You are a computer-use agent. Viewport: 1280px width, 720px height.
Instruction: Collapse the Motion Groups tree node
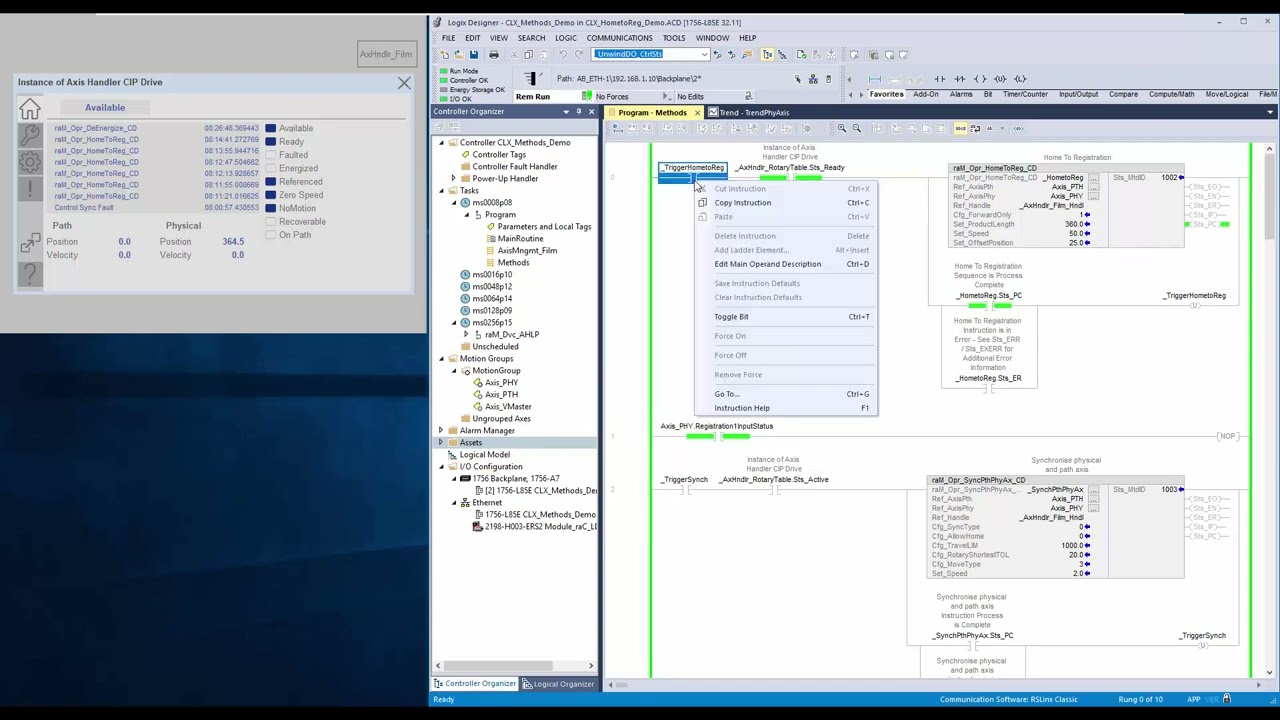pyautogui.click(x=441, y=359)
